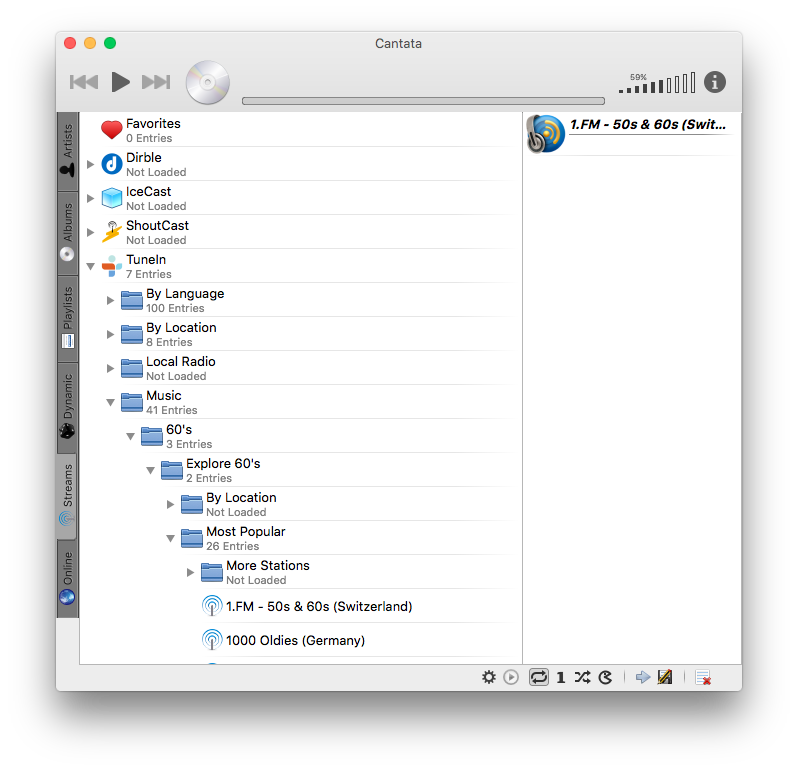This screenshot has height=771, width=798.
Task: Open the settings gear in status bar
Action: click(x=489, y=677)
